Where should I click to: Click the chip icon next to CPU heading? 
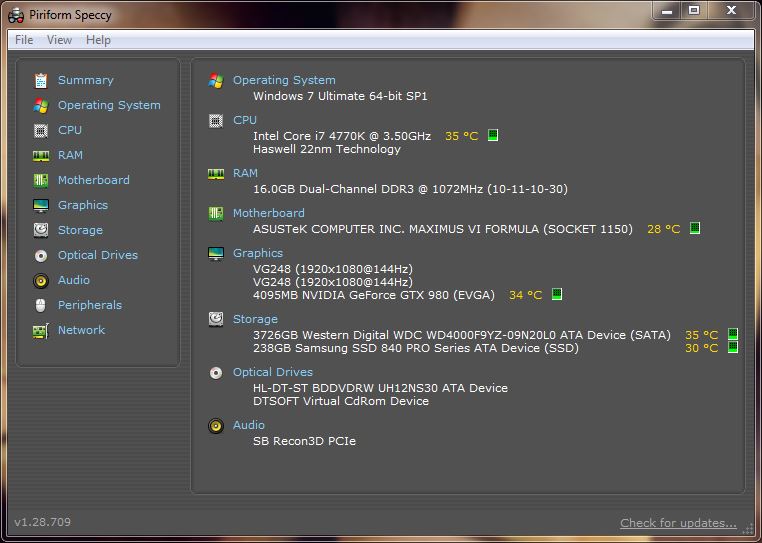click(216, 120)
